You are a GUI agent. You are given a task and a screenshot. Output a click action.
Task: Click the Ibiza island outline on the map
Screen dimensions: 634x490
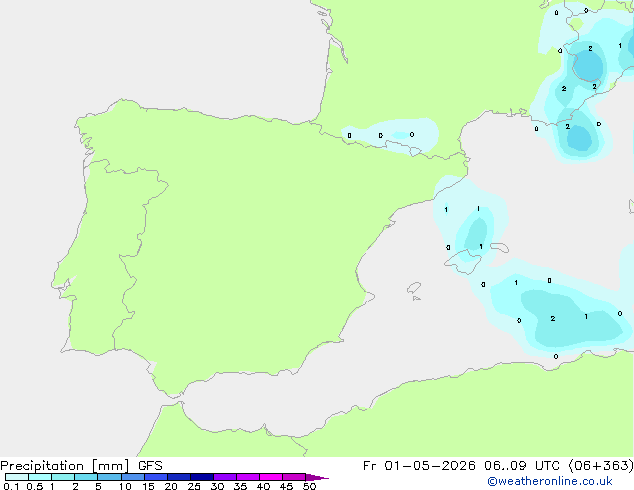pyautogui.click(x=414, y=288)
